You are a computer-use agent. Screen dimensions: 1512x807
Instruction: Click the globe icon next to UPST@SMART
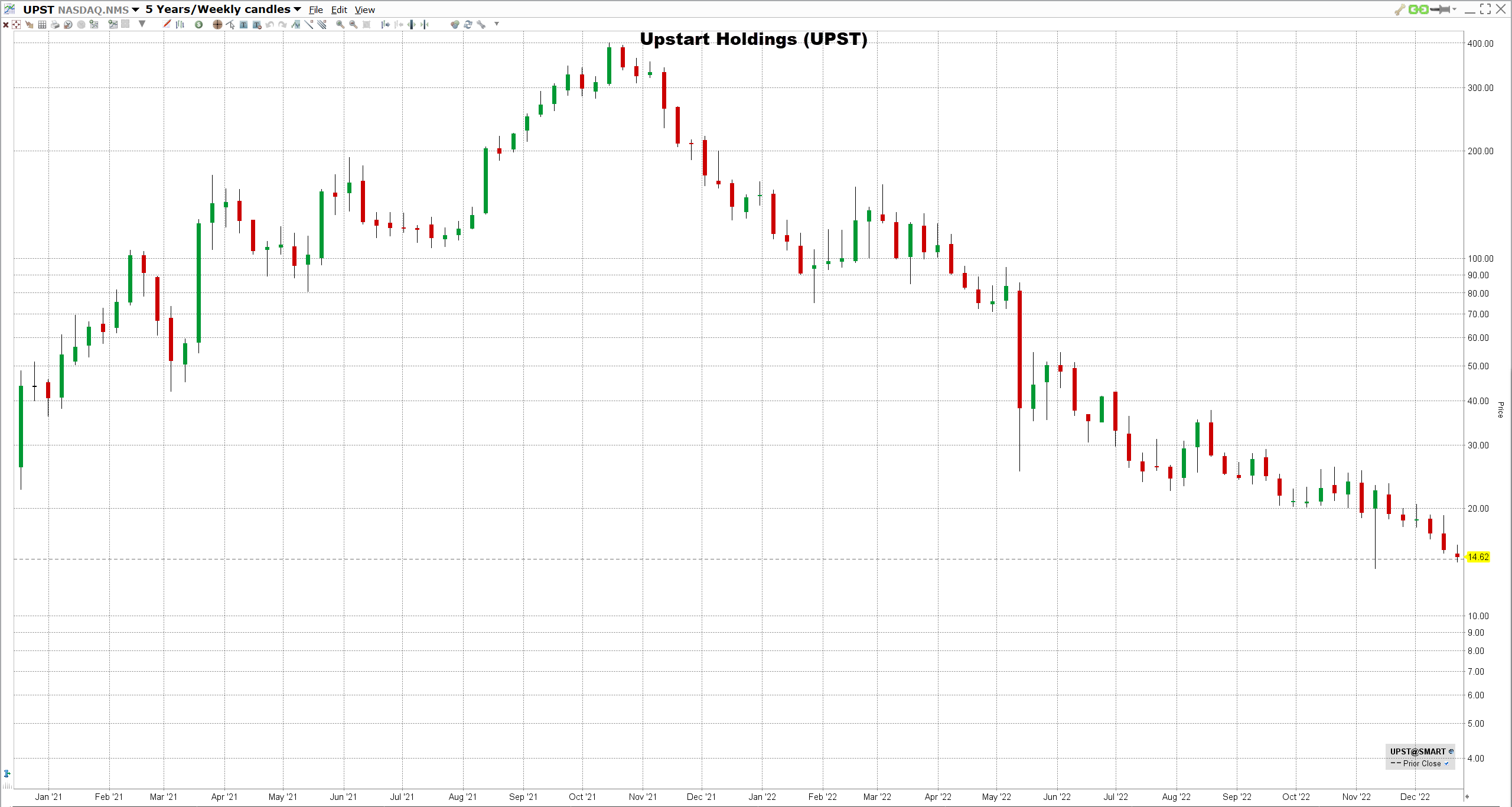pos(1451,751)
